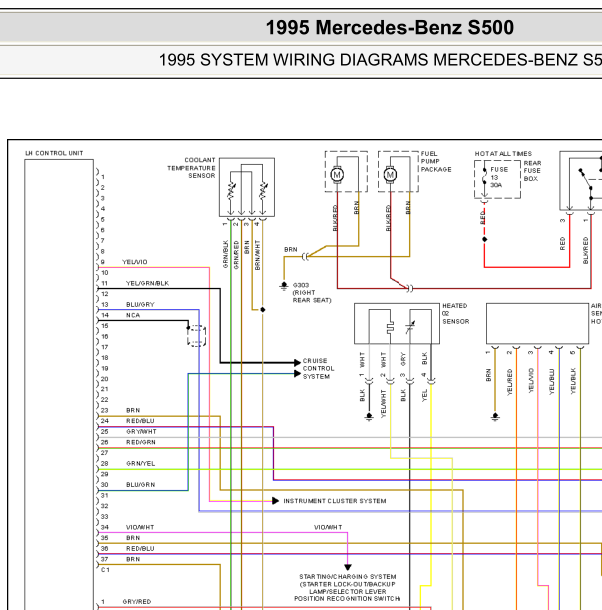
Task: Click the "G303 (RIGHT REAR SEAT)" label
Action: tap(312, 293)
